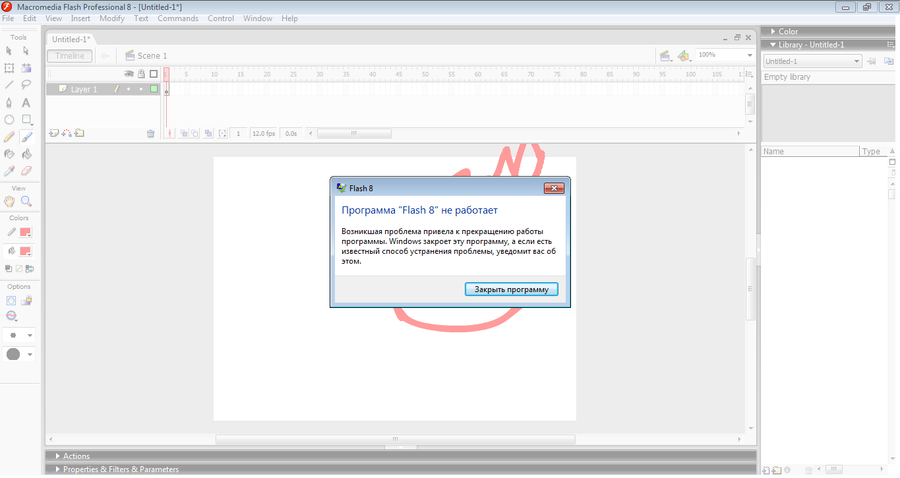Sort library by Name column
This screenshot has width=900, height=478.
(x=810, y=151)
